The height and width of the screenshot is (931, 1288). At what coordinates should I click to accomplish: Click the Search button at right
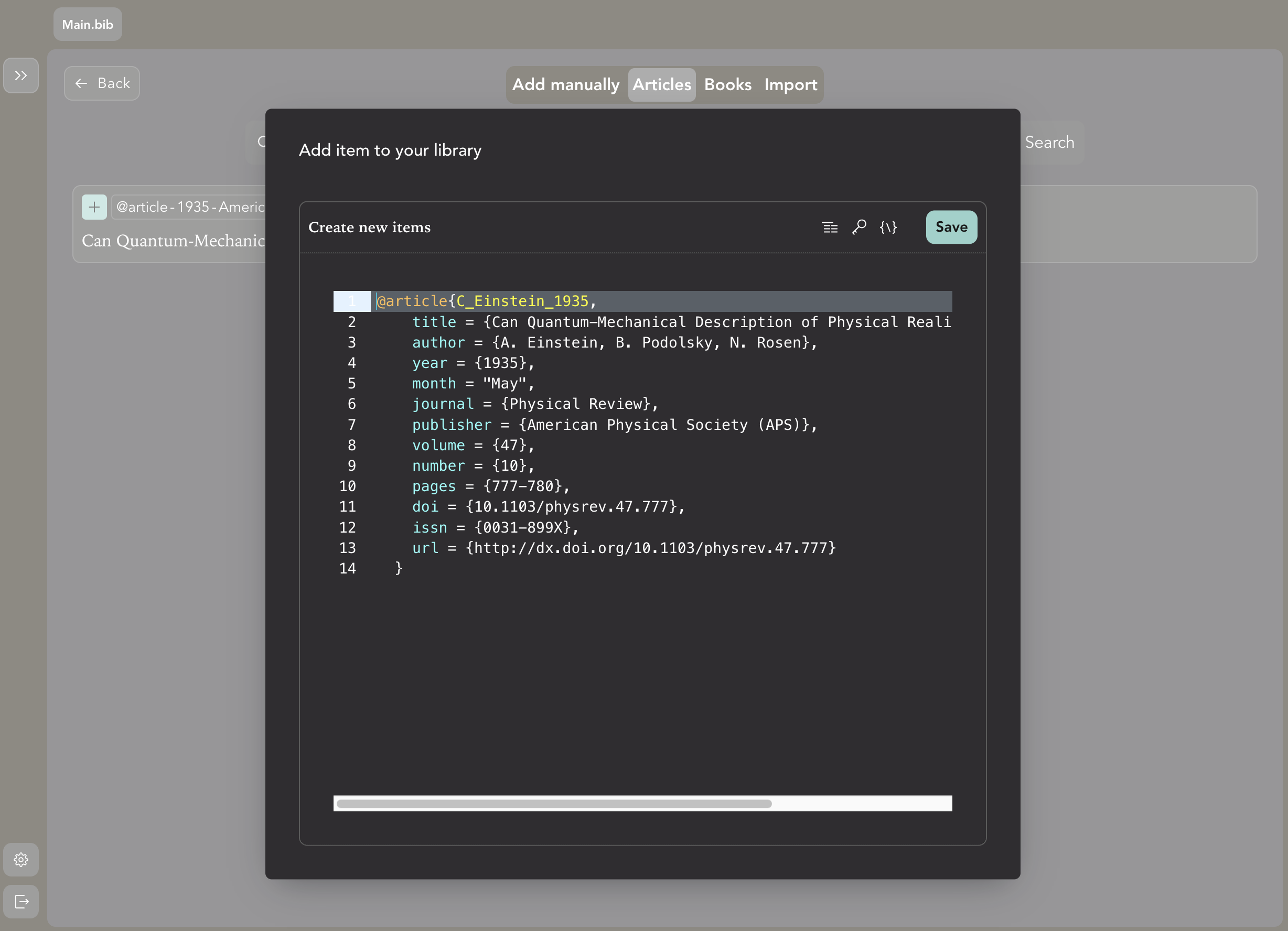point(1049,143)
